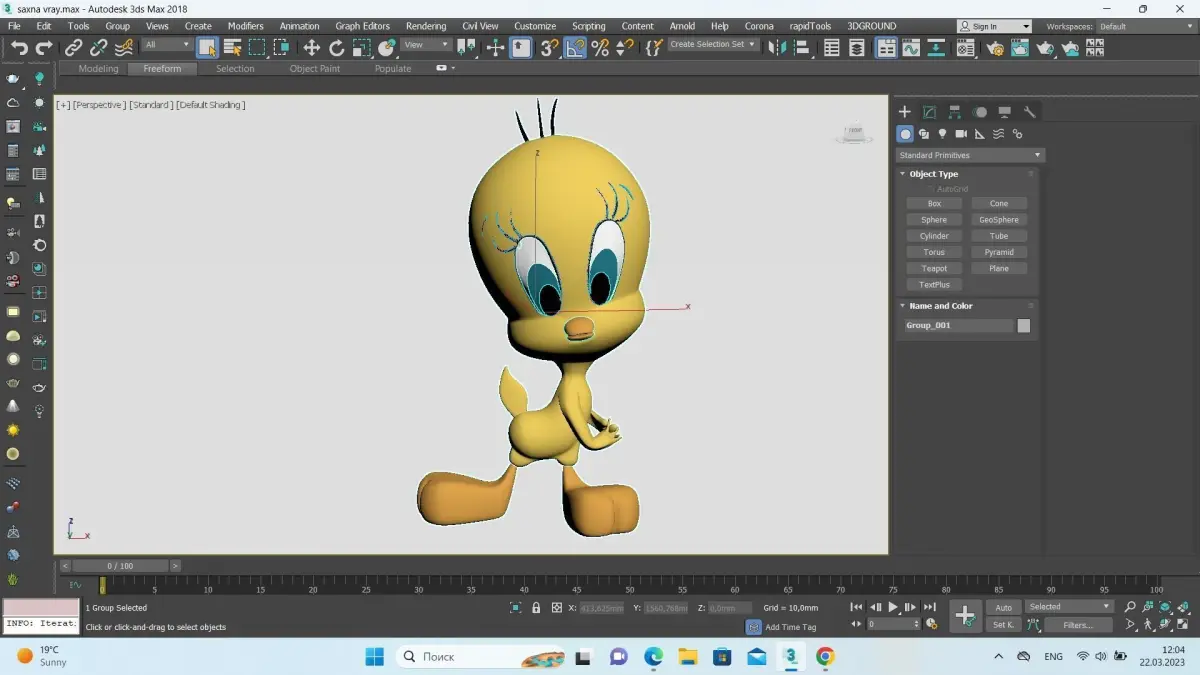Screen dimensions: 1200x675
Task: Click the TextPlus object button
Action: pyautogui.click(x=934, y=285)
